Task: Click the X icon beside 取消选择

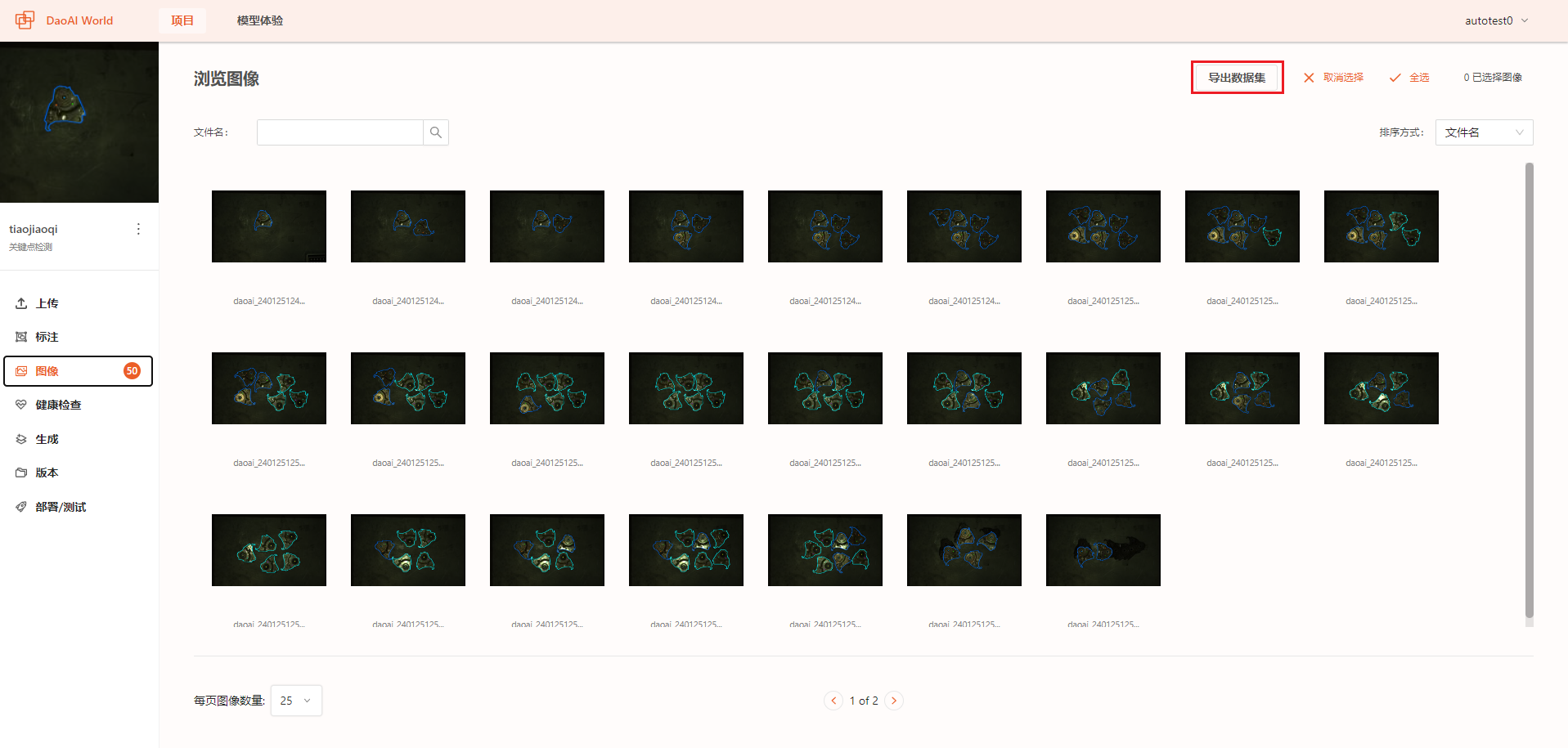Action: [x=1309, y=78]
